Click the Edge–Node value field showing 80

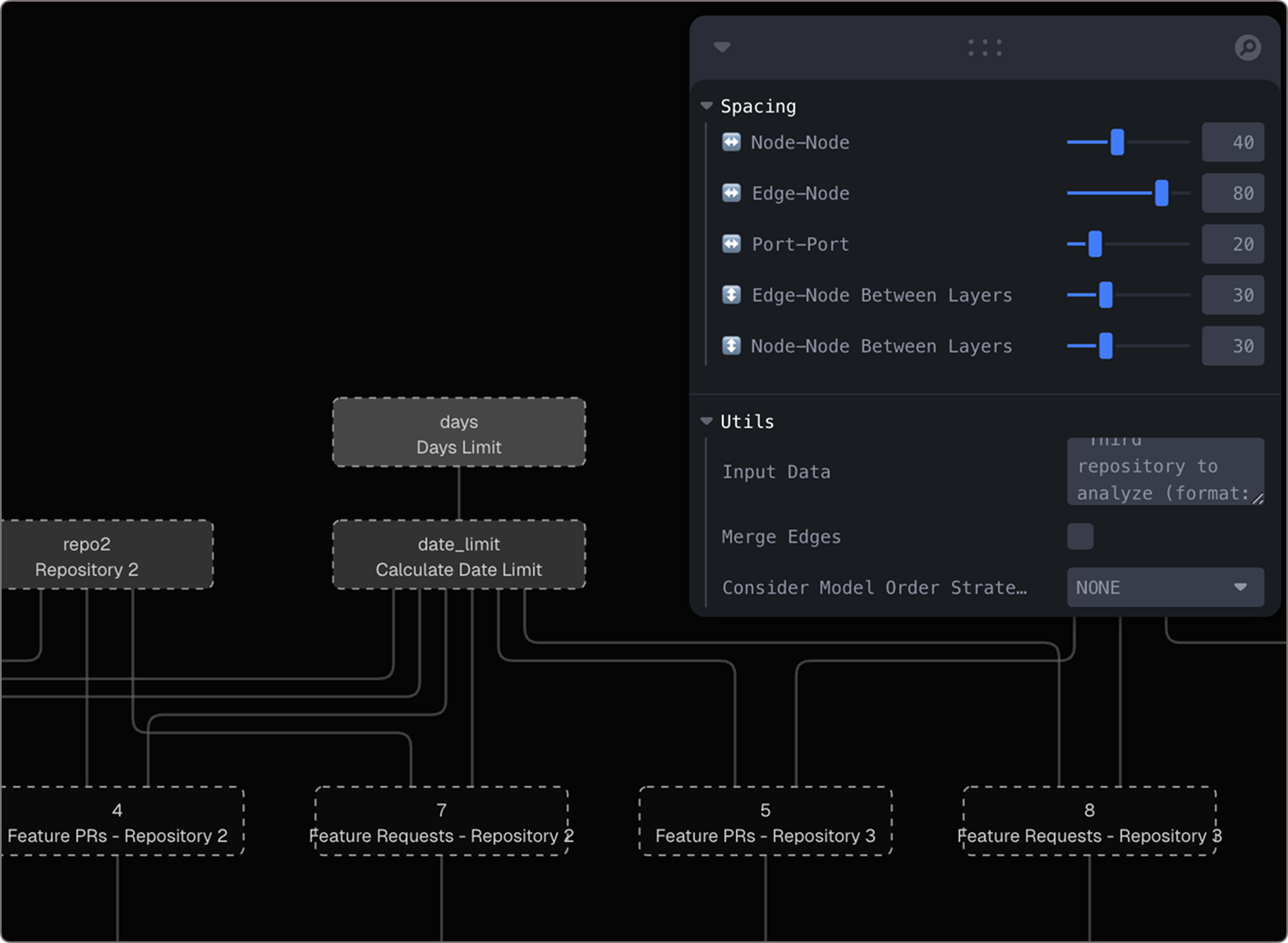(x=1233, y=193)
